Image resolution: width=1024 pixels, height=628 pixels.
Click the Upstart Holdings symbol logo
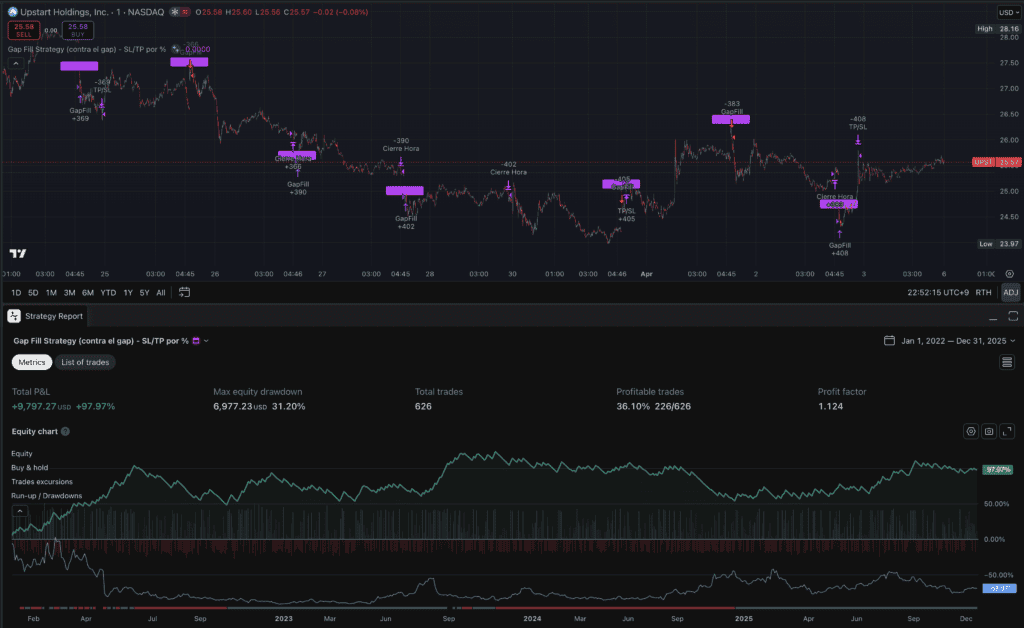12,12
